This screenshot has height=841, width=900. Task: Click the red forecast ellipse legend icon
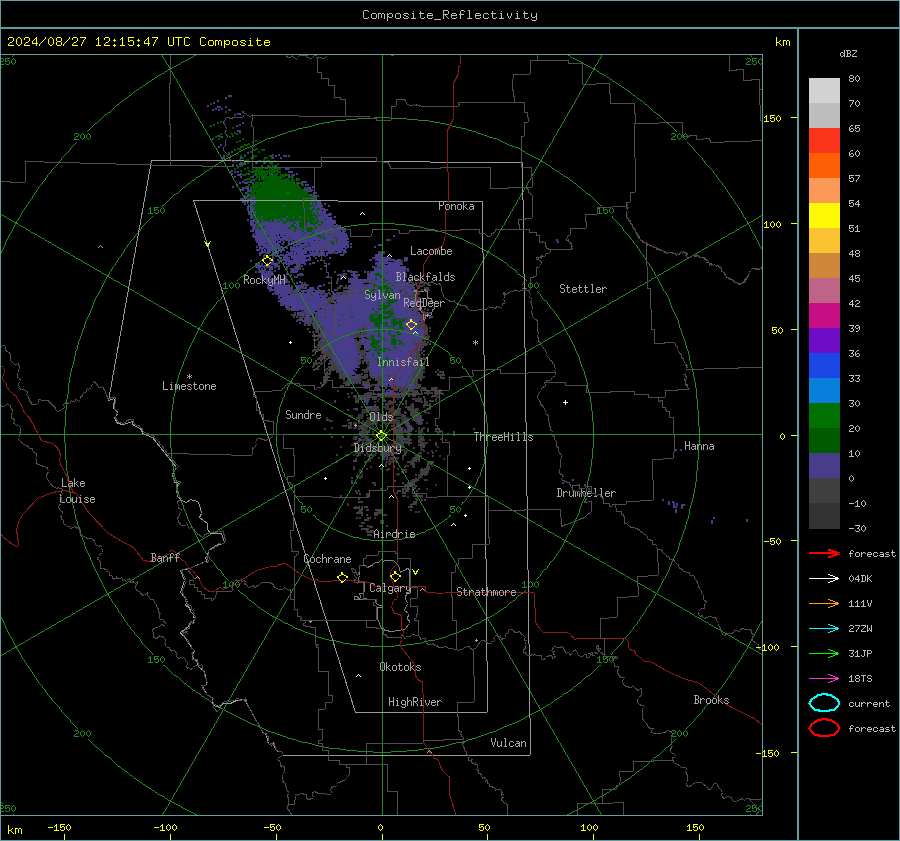824,728
